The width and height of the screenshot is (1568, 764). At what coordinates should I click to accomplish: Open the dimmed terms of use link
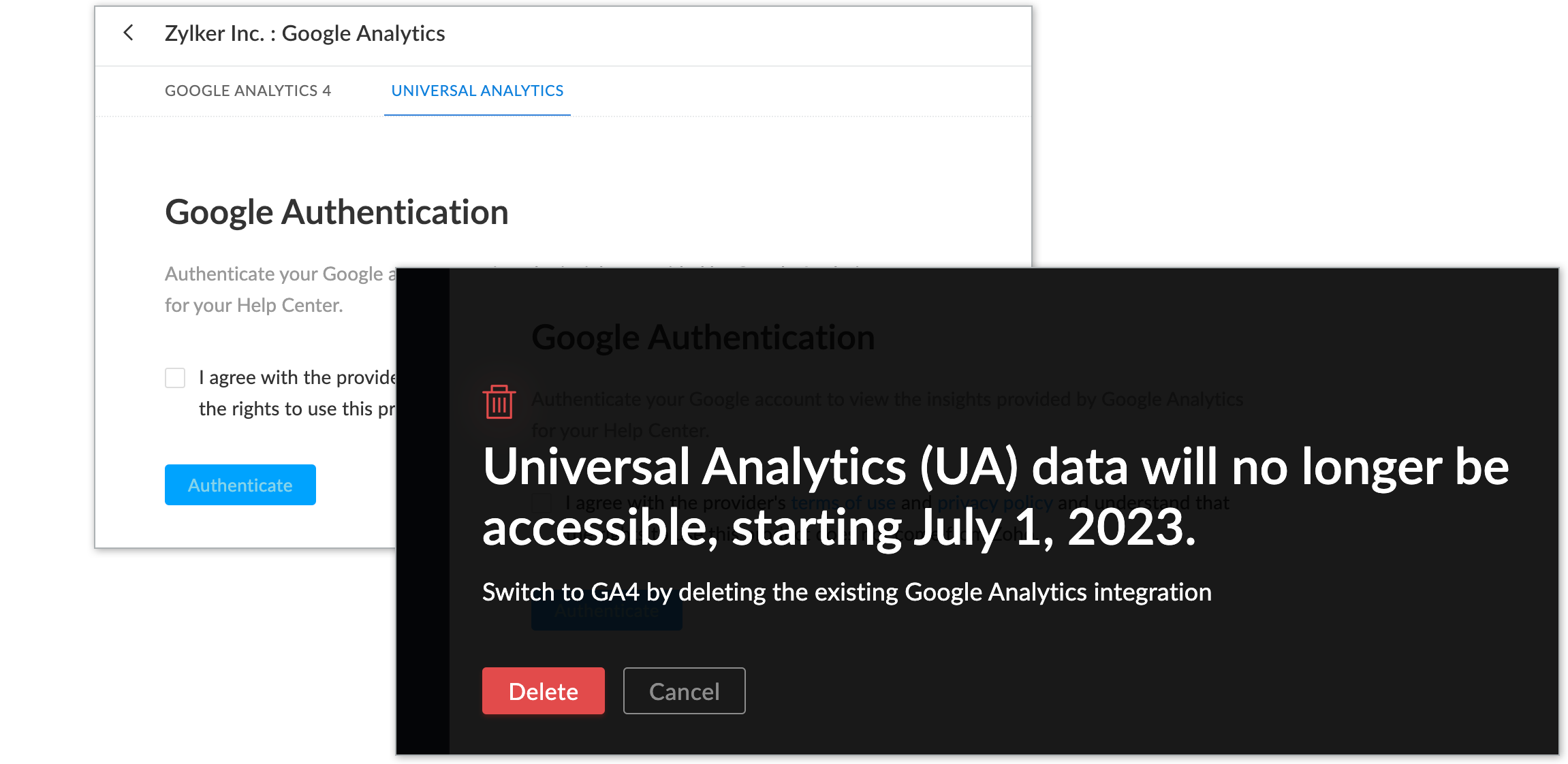(x=843, y=503)
